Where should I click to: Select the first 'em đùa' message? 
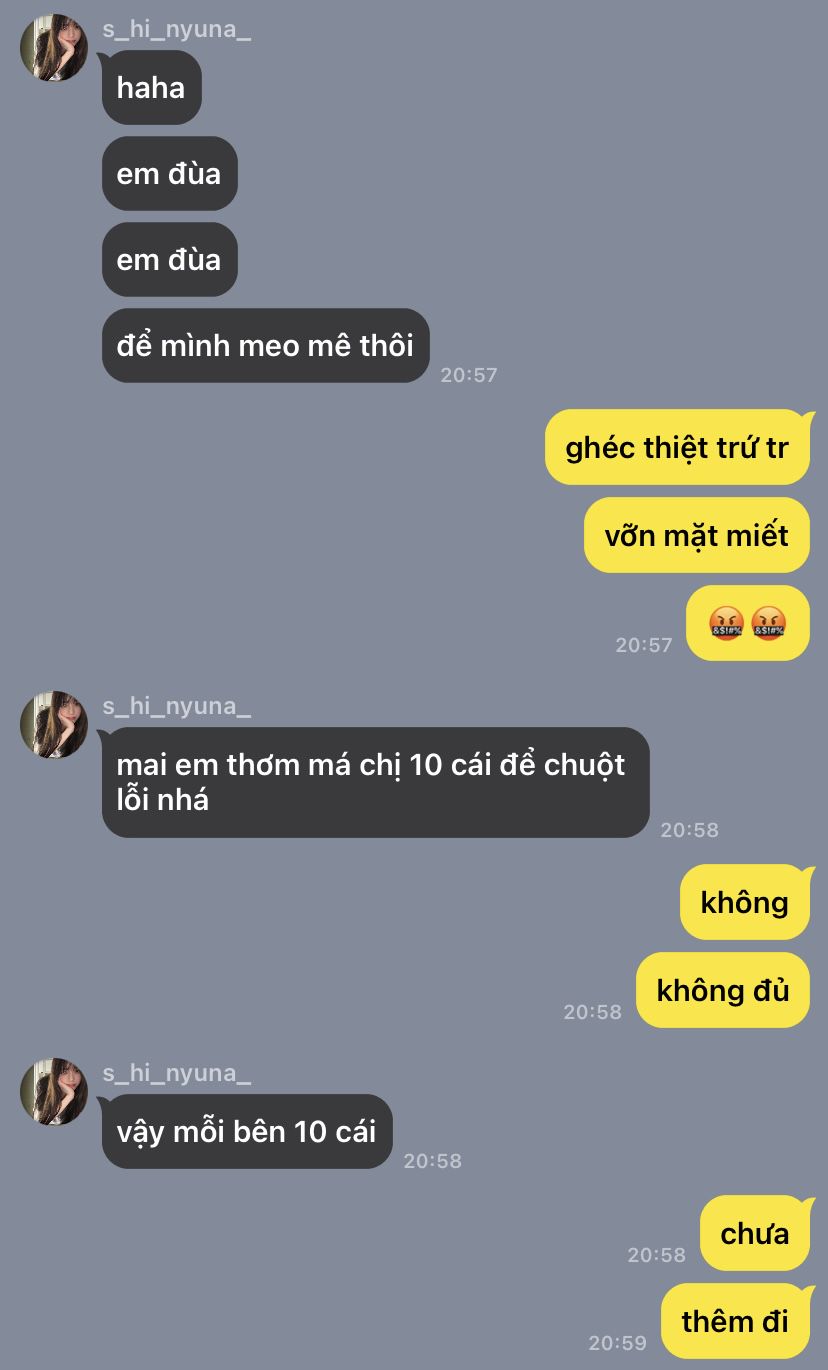(169, 174)
